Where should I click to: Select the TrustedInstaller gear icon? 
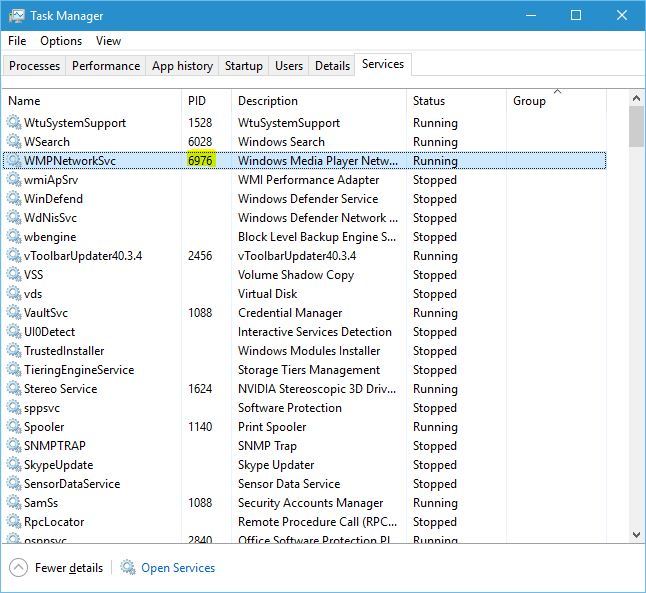[x=14, y=350]
